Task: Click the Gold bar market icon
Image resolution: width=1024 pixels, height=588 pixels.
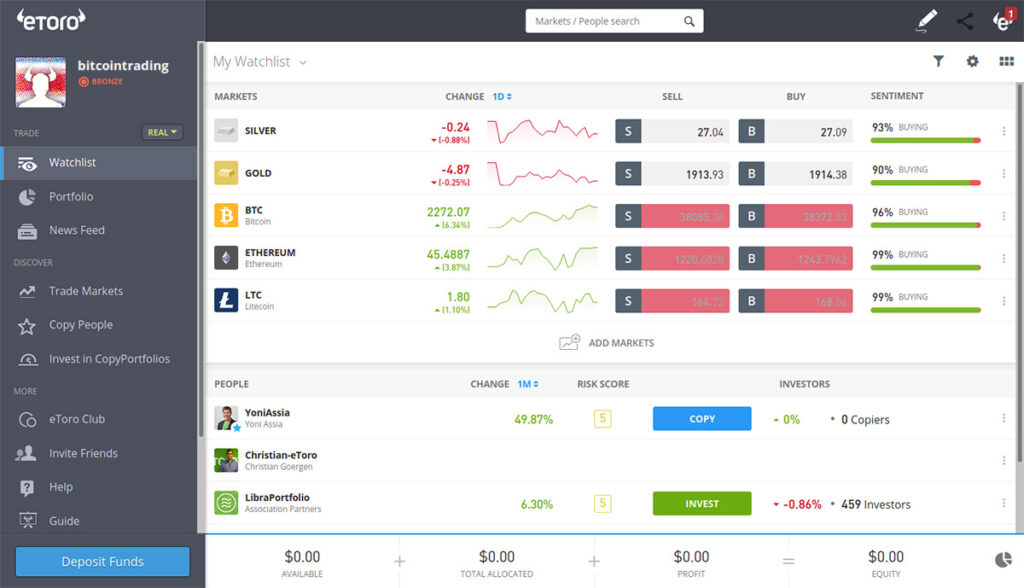Action: tap(226, 173)
